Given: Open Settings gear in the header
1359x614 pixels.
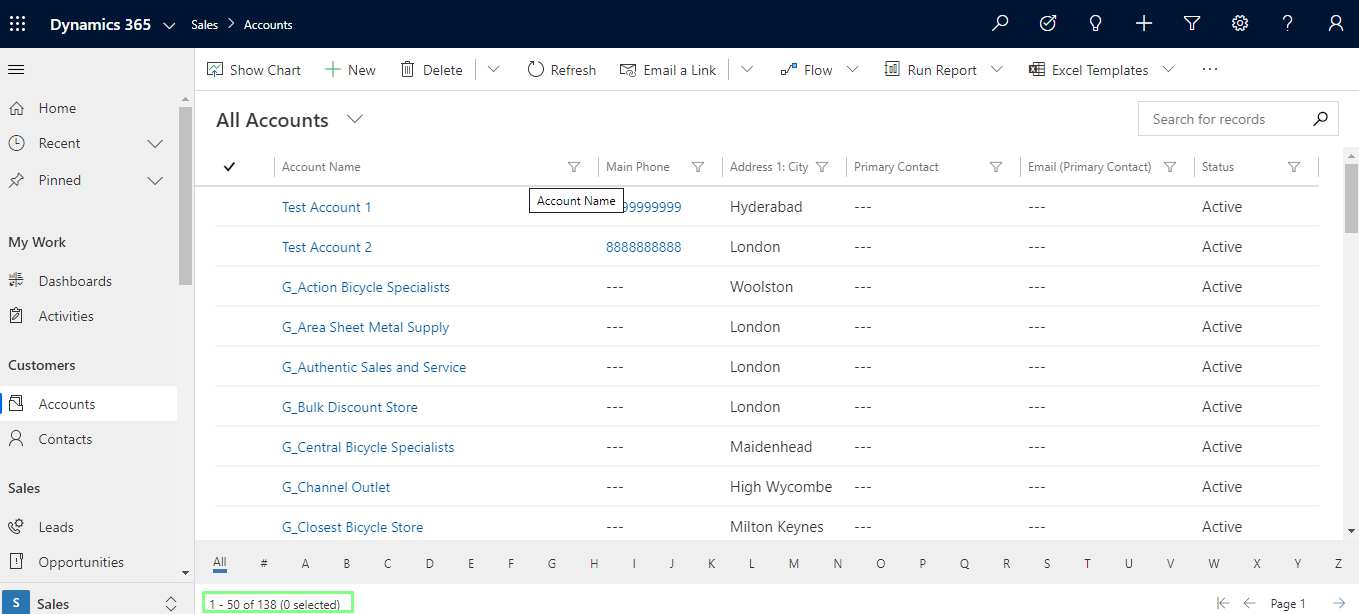Looking at the screenshot, I should tap(1239, 23).
